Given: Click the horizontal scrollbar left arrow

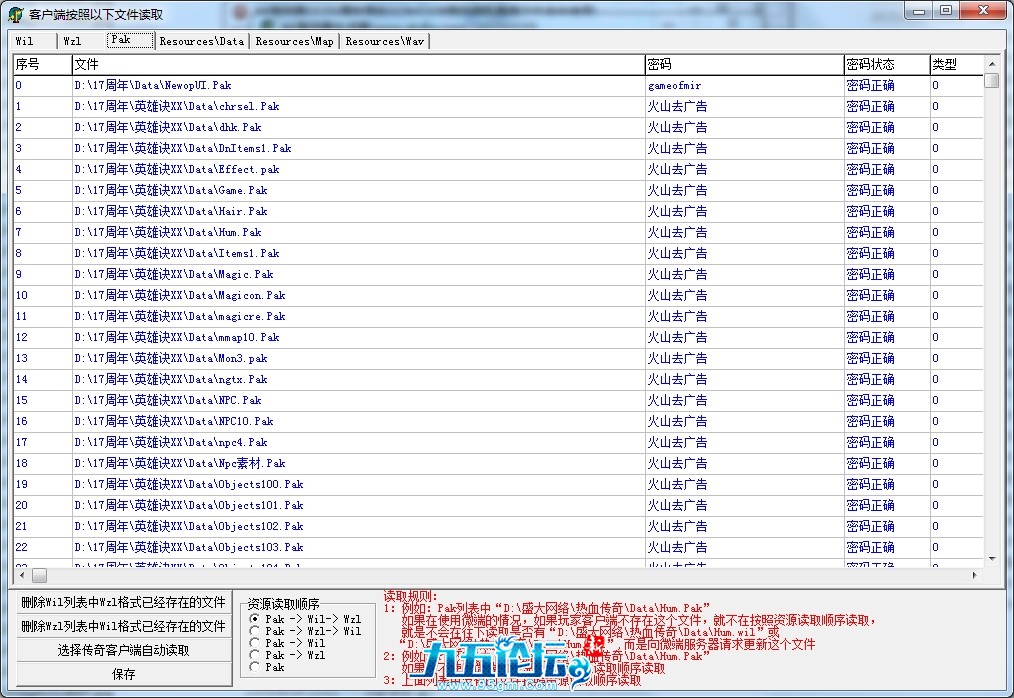Looking at the screenshot, I should (x=20, y=576).
